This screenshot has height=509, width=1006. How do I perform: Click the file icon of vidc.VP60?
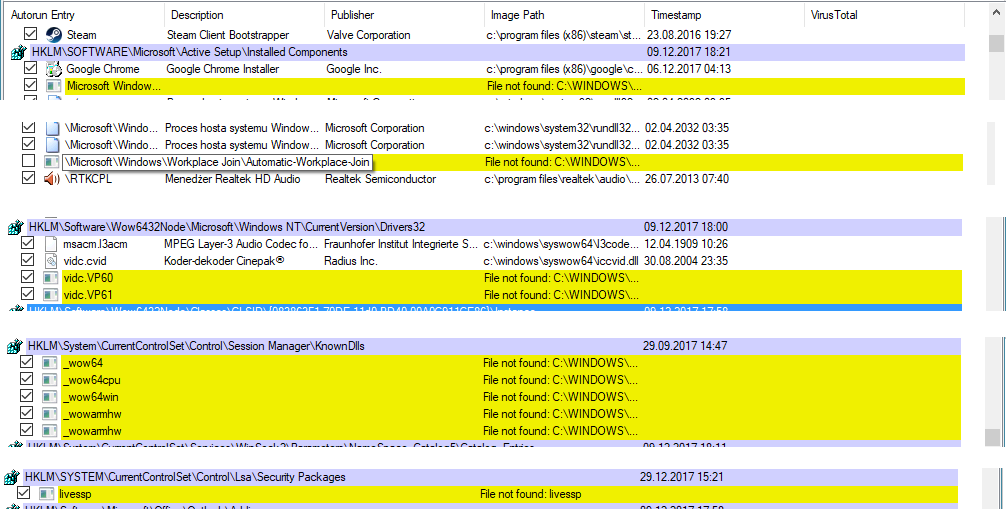(x=50, y=278)
